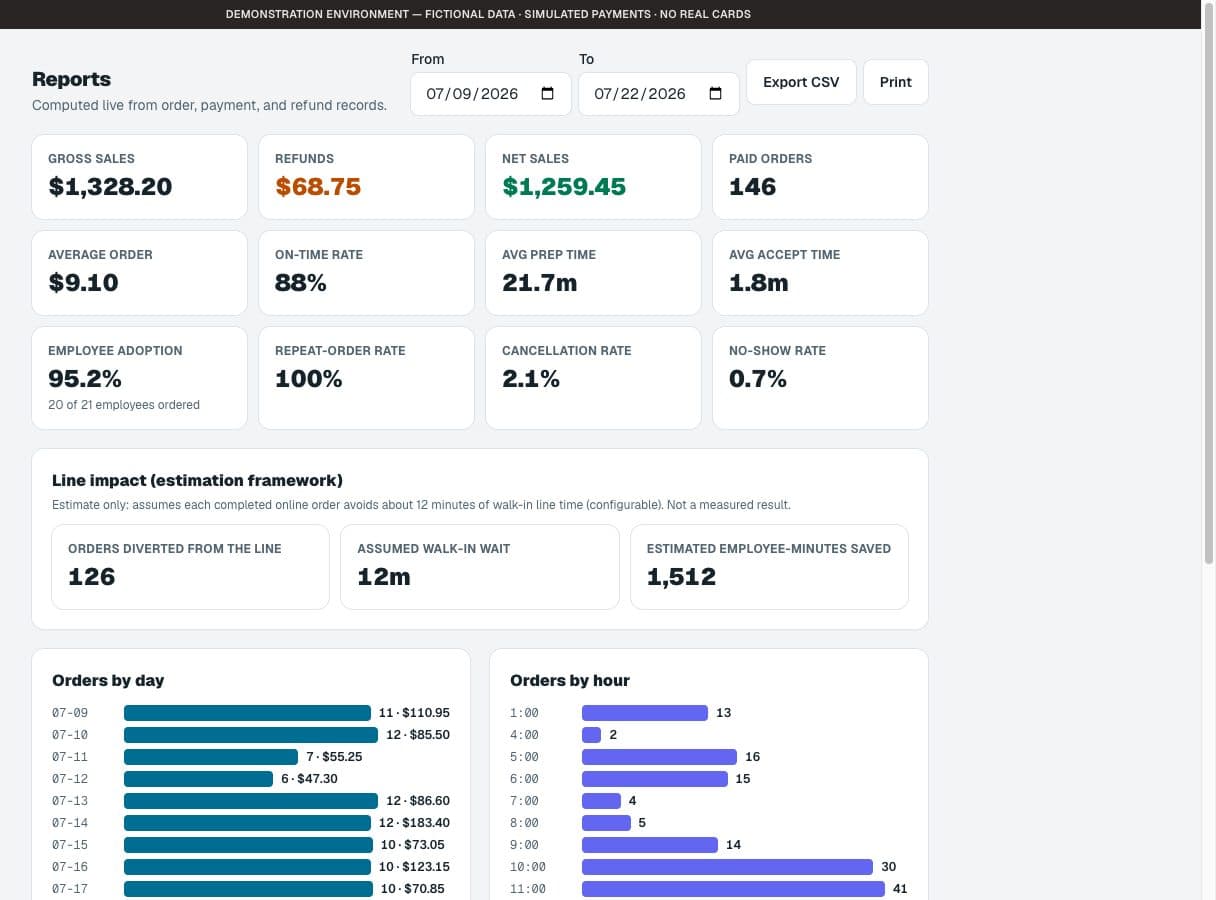Viewport: 1216px width, 900px height.
Task: Select the Assumed Walk-In Wait value 12m
Action: tap(384, 577)
